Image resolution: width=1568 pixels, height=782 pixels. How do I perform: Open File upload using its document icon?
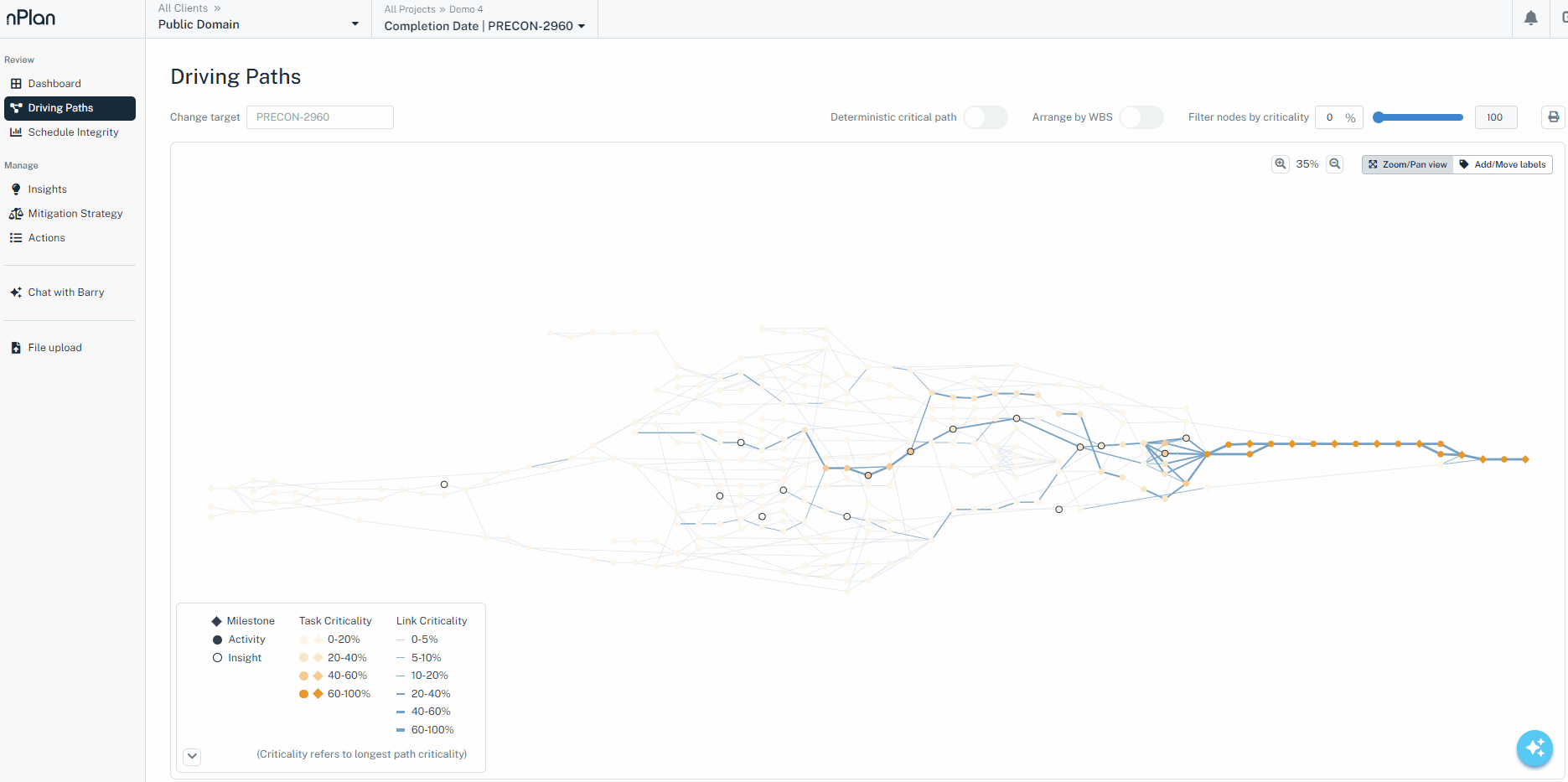[16, 346]
